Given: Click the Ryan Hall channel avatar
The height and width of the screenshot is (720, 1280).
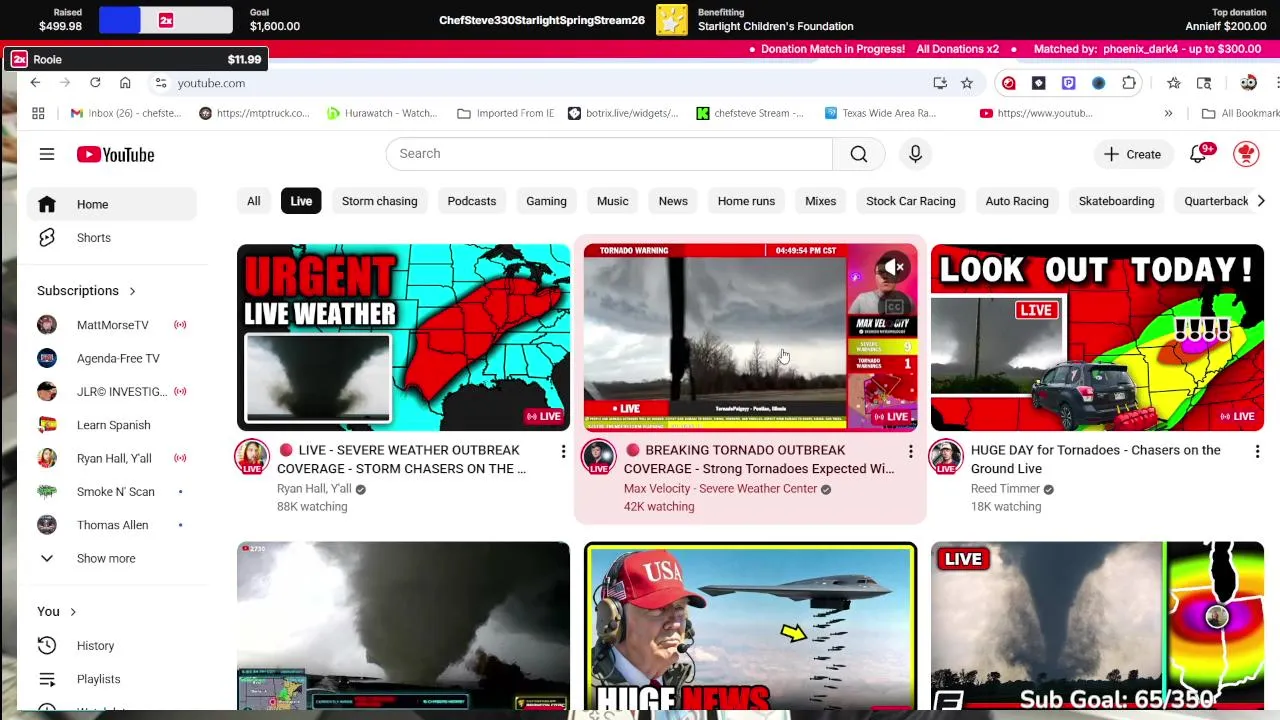Looking at the screenshot, I should (252, 458).
